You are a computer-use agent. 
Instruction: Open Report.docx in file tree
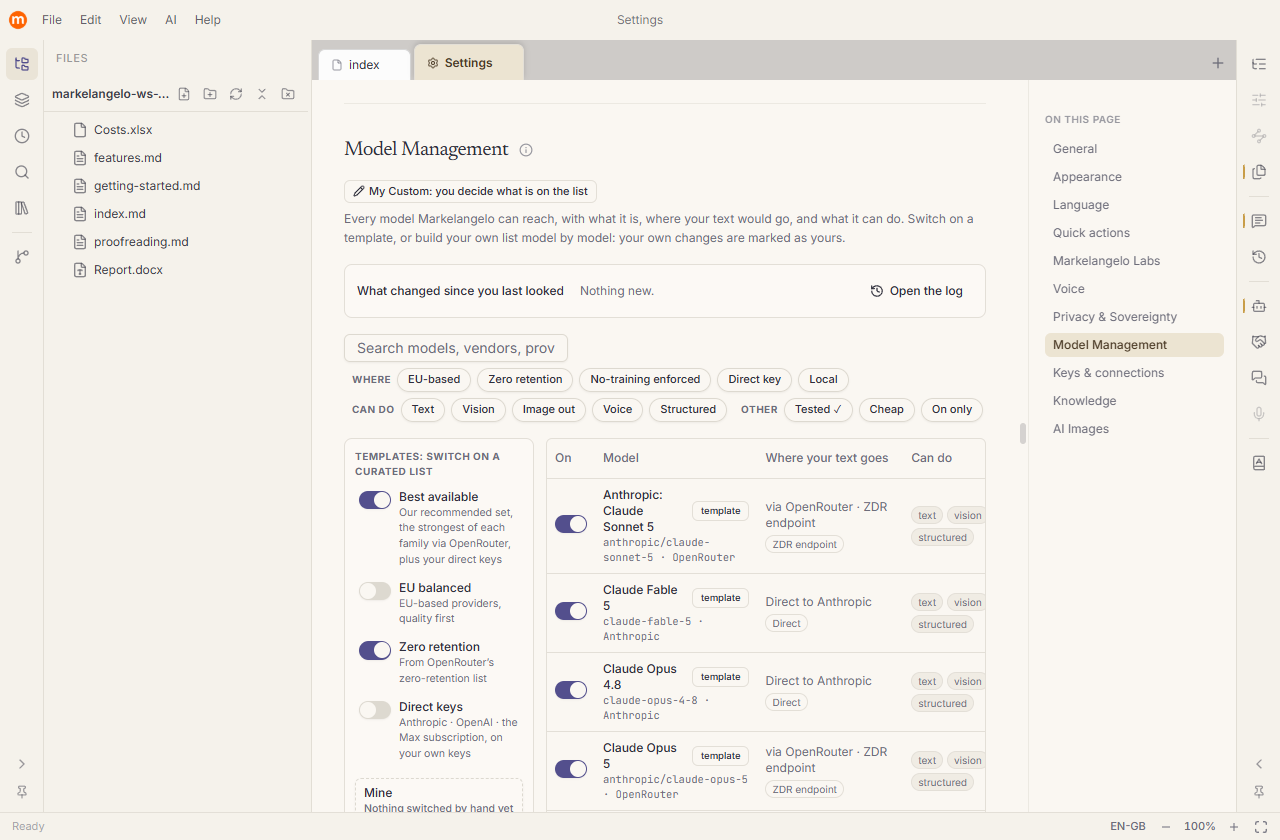(128, 270)
